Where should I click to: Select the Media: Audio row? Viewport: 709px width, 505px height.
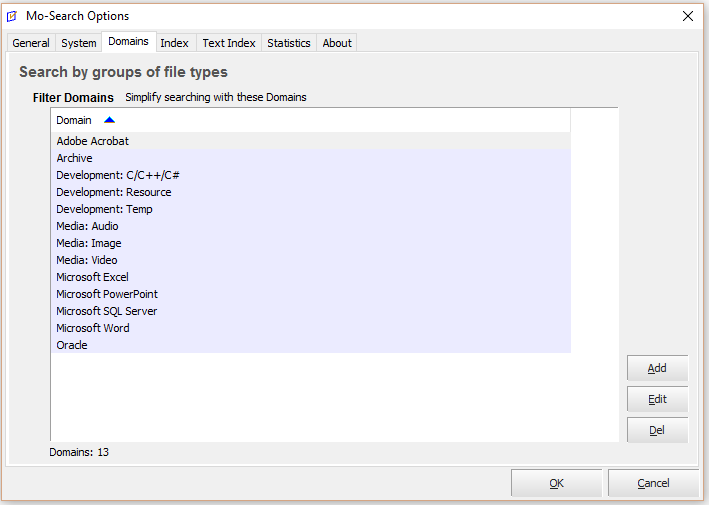tap(311, 226)
